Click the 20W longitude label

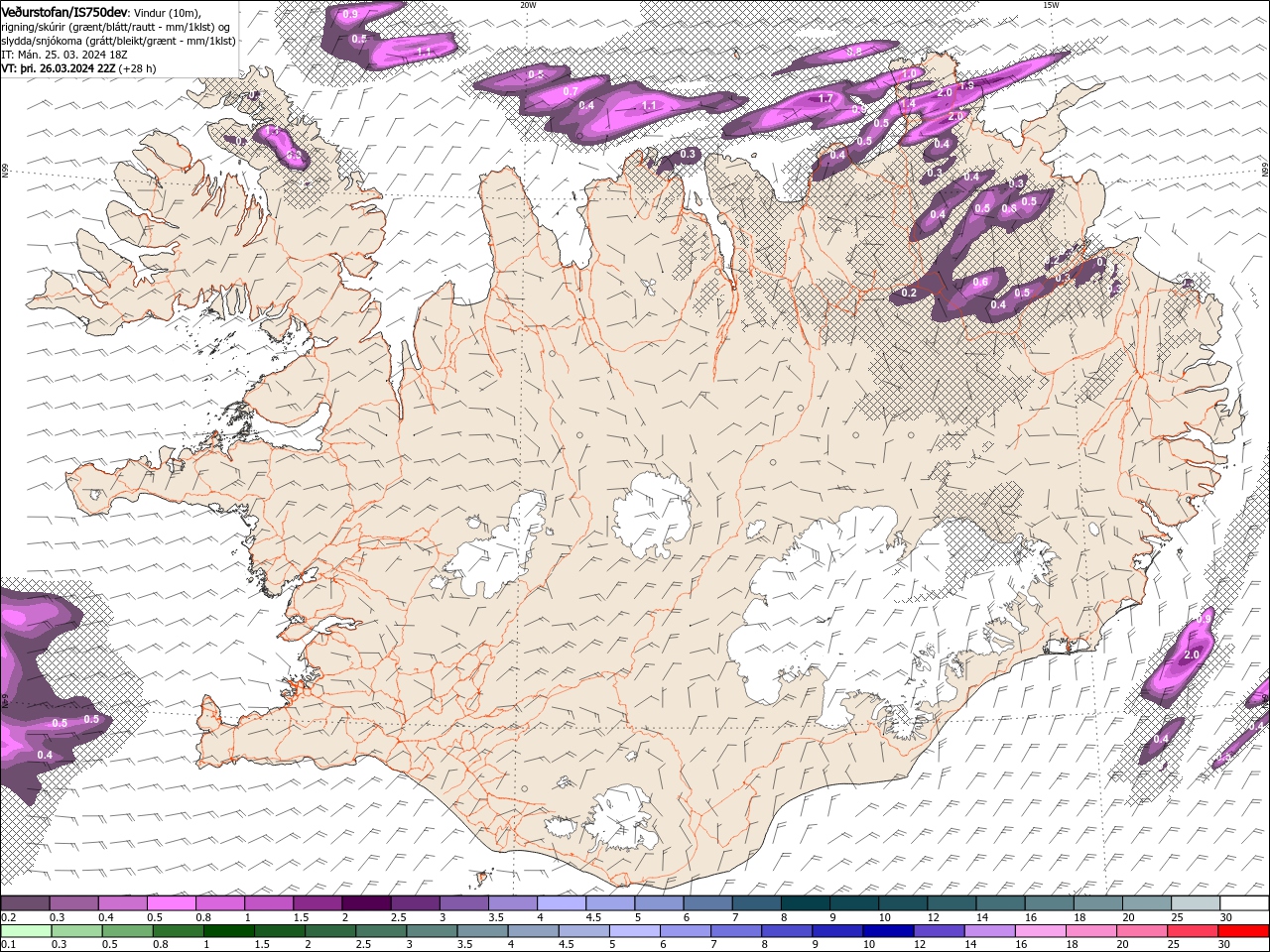tap(528, 5)
